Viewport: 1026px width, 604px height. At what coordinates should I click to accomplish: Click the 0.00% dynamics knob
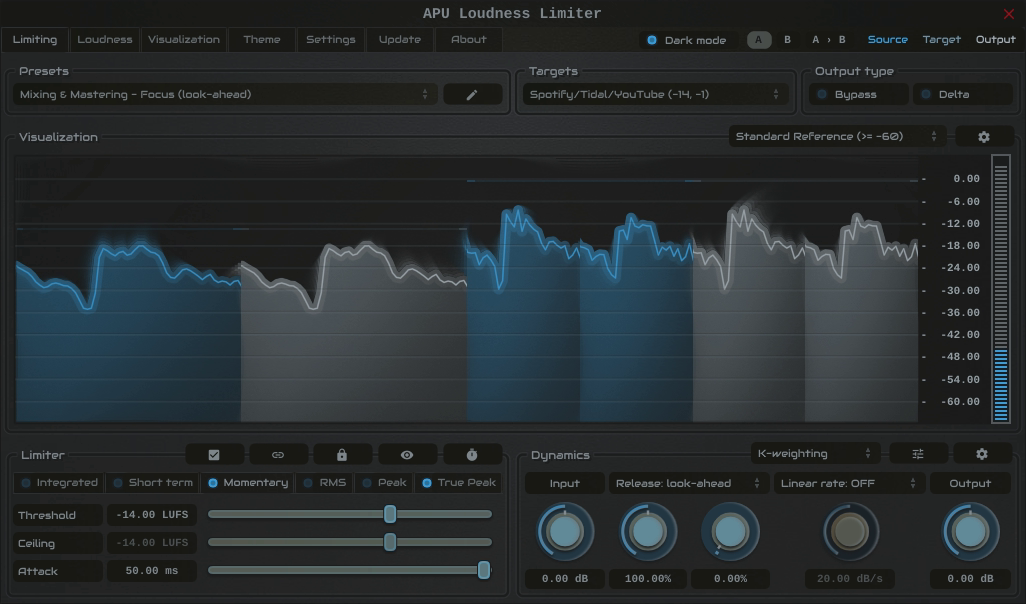click(730, 532)
